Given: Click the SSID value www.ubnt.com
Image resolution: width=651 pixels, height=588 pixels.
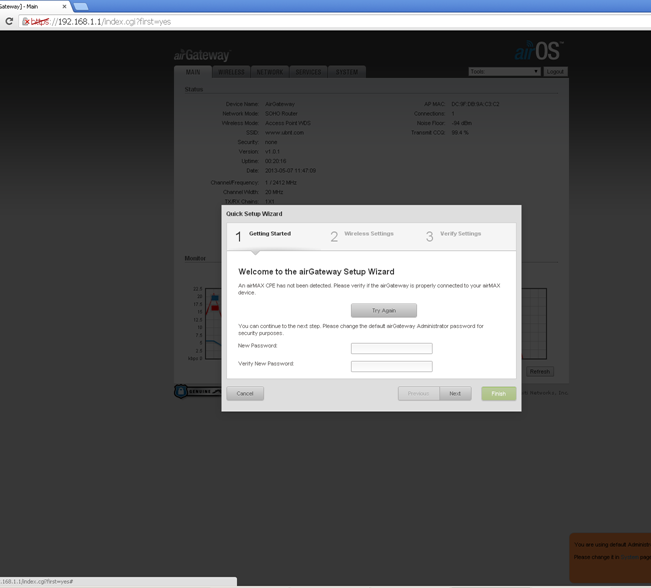Looking at the screenshot, I should pos(284,132).
